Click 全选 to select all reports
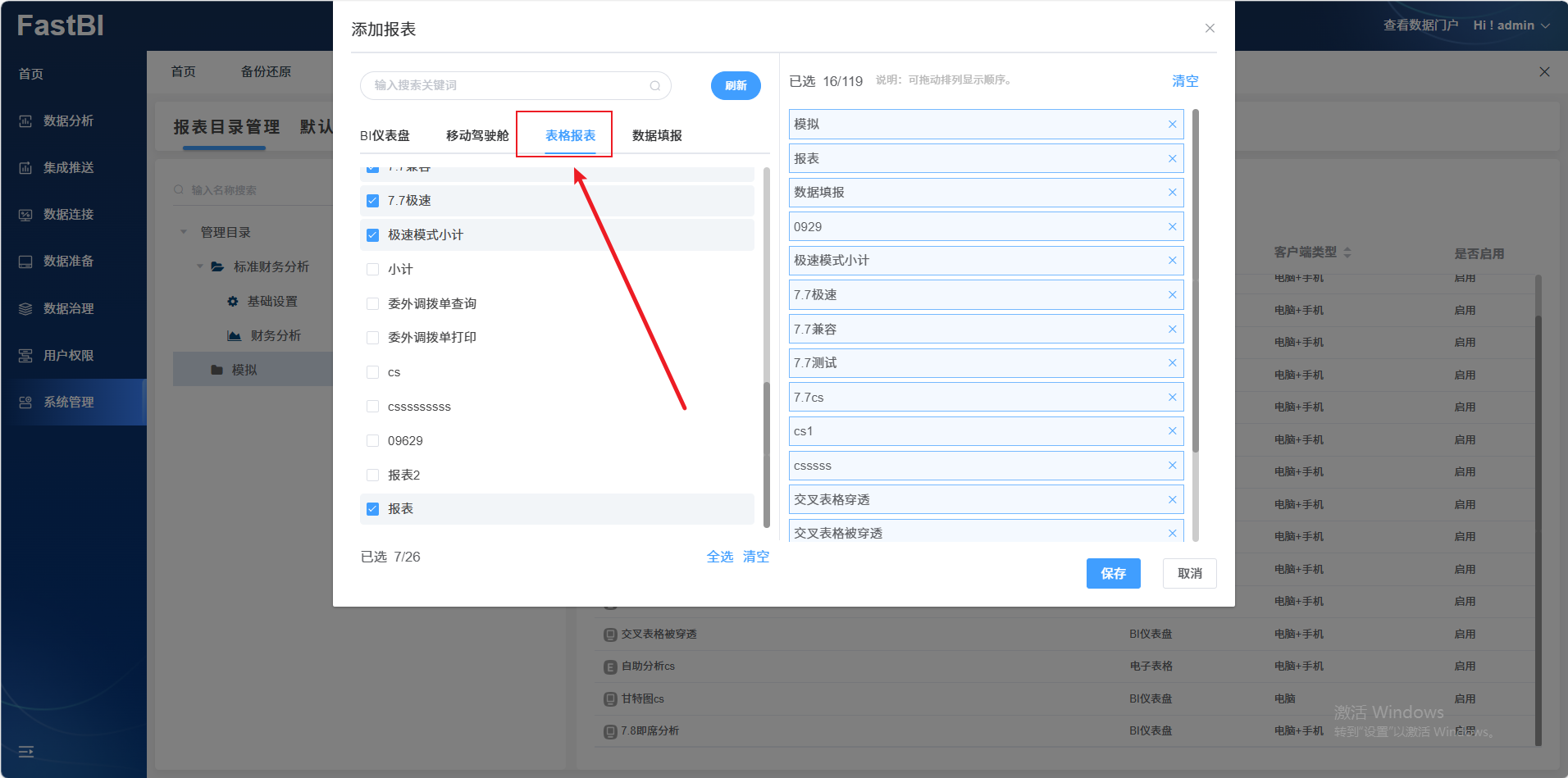Screen dimensions: 1568x778 pyautogui.click(x=719, y=557)
